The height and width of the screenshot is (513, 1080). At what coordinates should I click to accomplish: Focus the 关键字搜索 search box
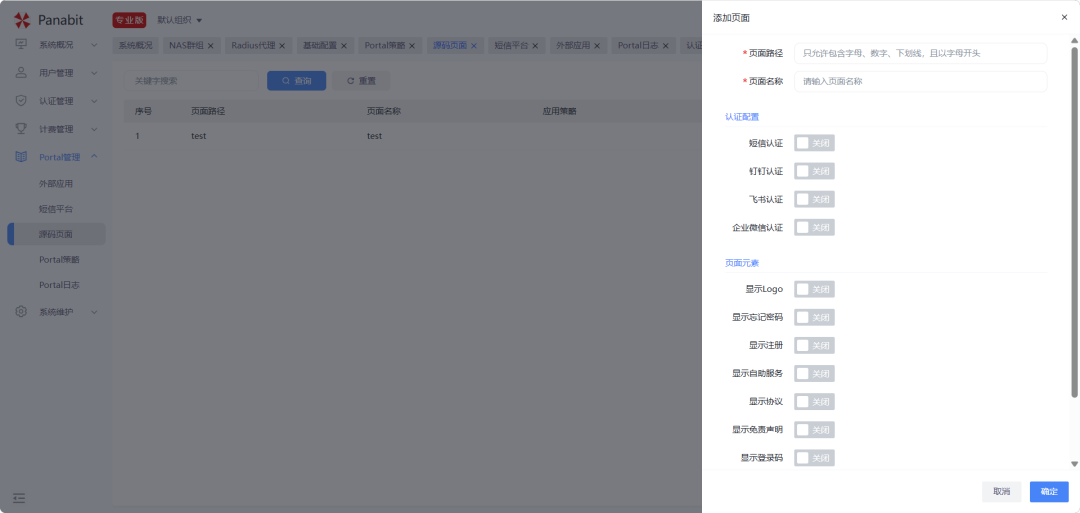click(x=191, y=81)
